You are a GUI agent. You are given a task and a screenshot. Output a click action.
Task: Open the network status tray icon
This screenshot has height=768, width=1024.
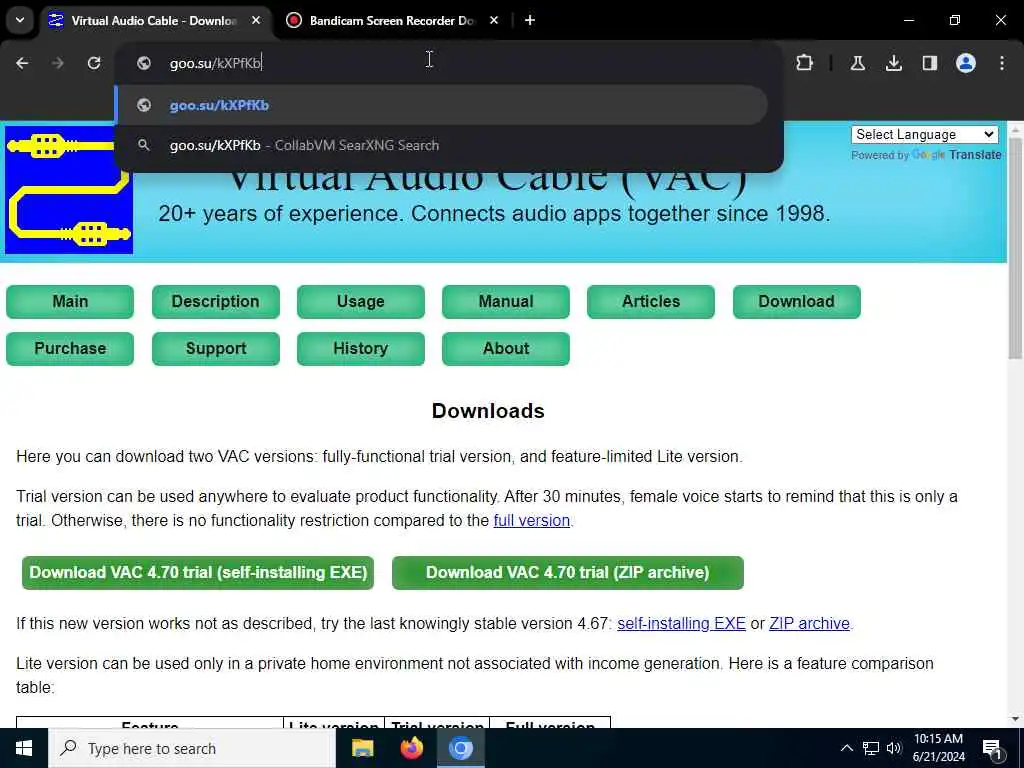click(871, 748)
